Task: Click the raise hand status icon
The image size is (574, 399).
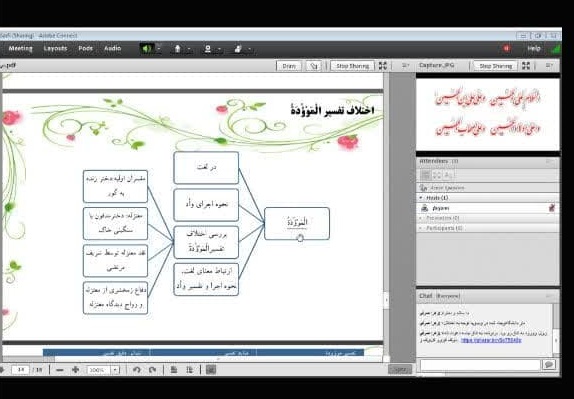Action: pyautogui.click(x=238, y=49)
